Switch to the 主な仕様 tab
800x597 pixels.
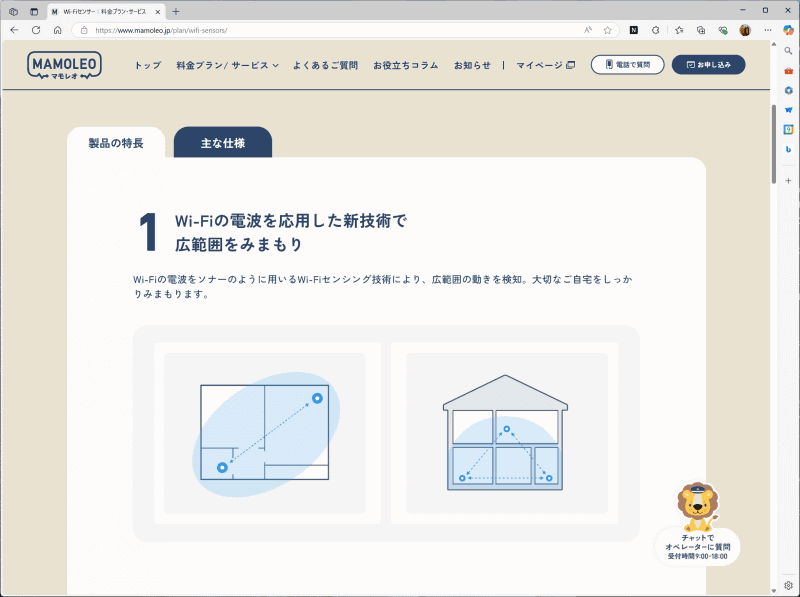(x=221, y=142)
